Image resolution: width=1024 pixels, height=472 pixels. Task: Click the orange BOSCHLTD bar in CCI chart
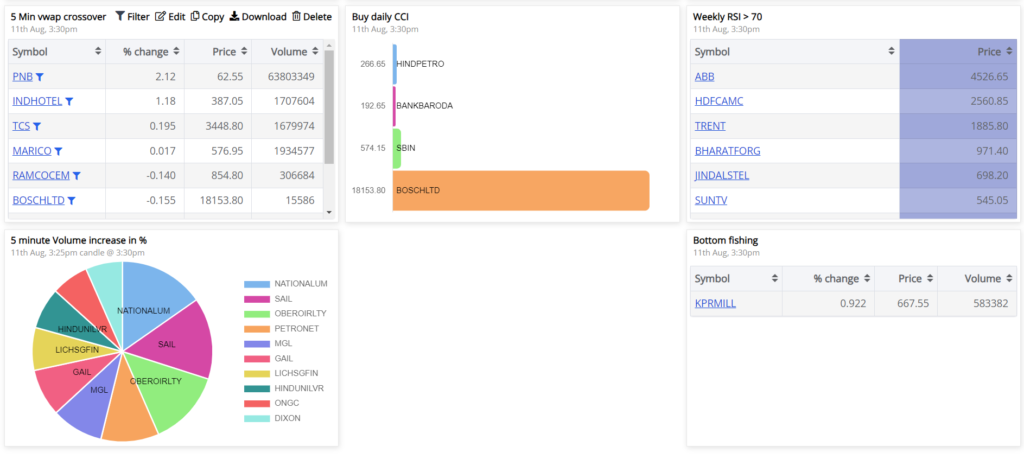click(x=520, y=190)
